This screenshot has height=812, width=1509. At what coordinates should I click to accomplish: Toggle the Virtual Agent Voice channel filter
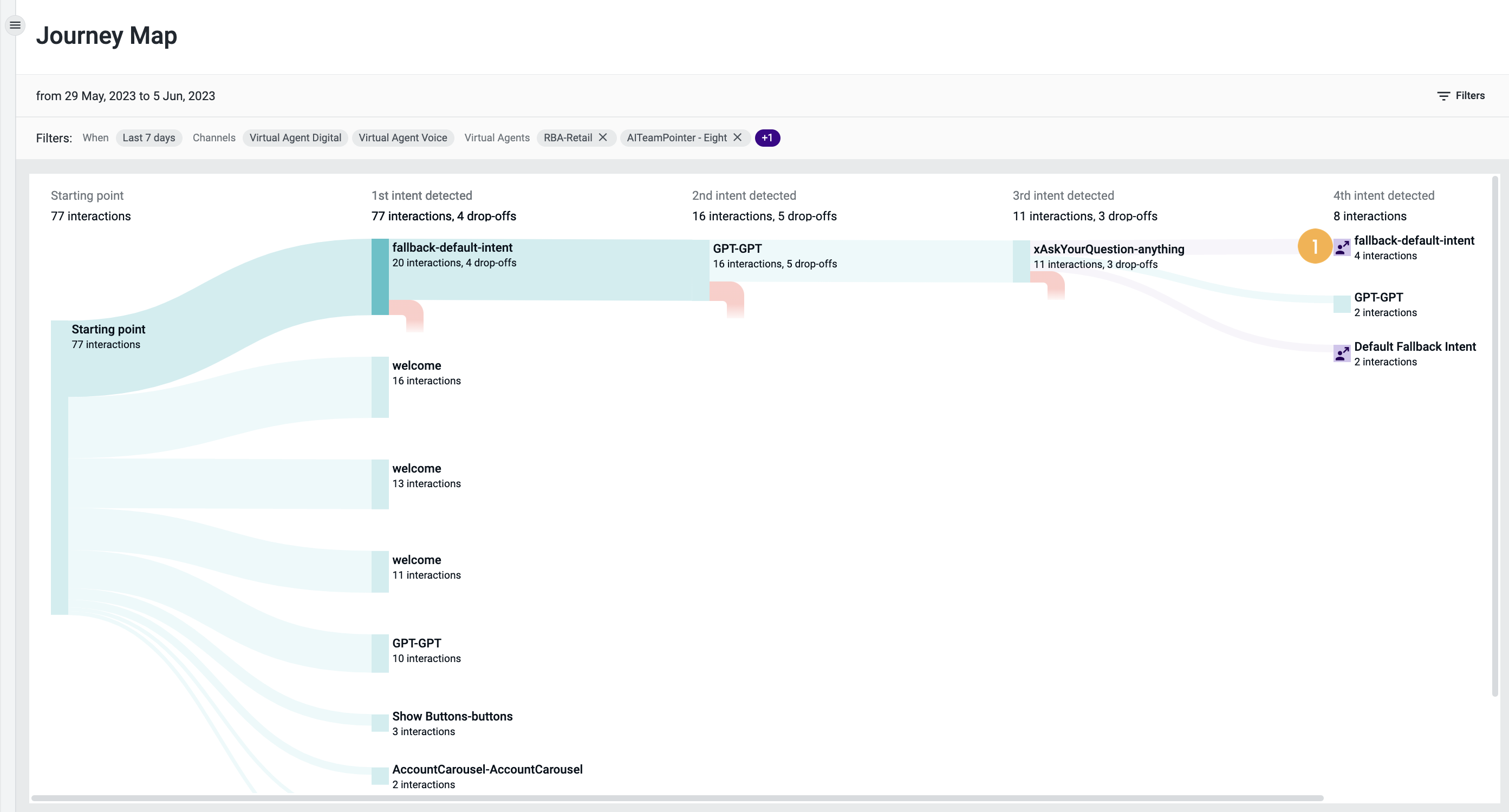[x=403, y=137]
